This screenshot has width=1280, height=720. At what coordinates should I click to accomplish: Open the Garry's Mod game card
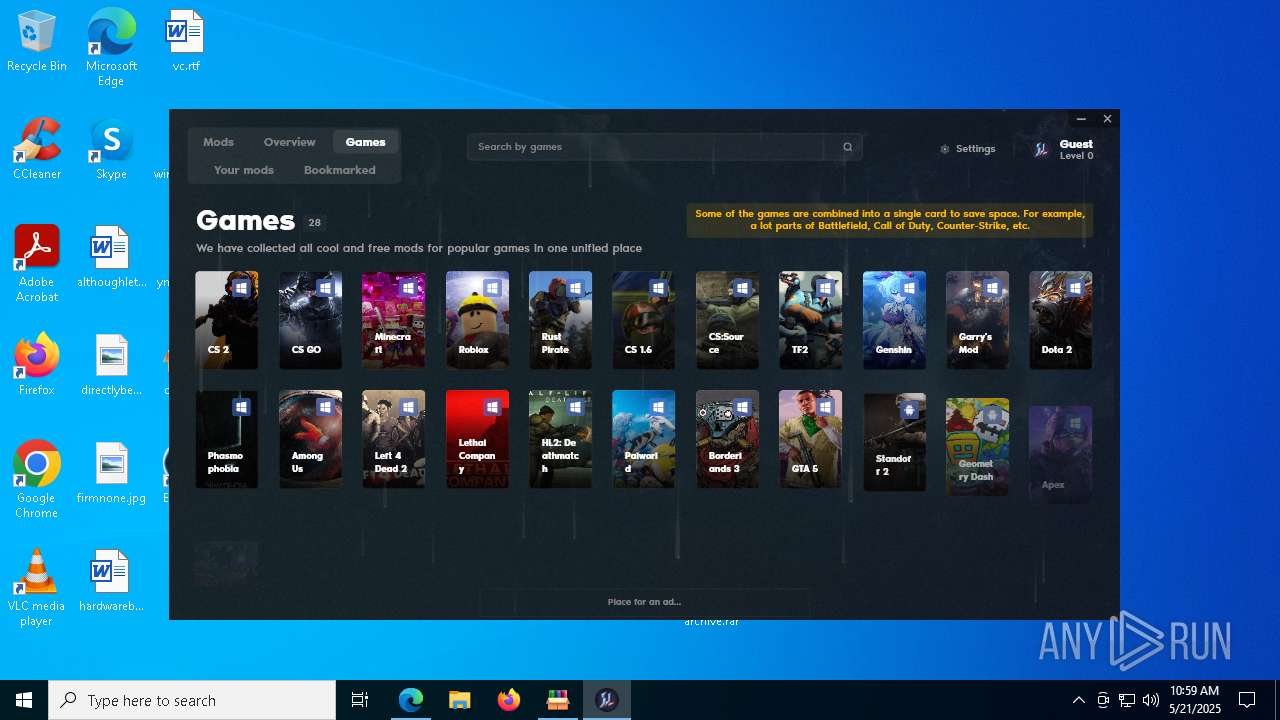pos(977,320)
